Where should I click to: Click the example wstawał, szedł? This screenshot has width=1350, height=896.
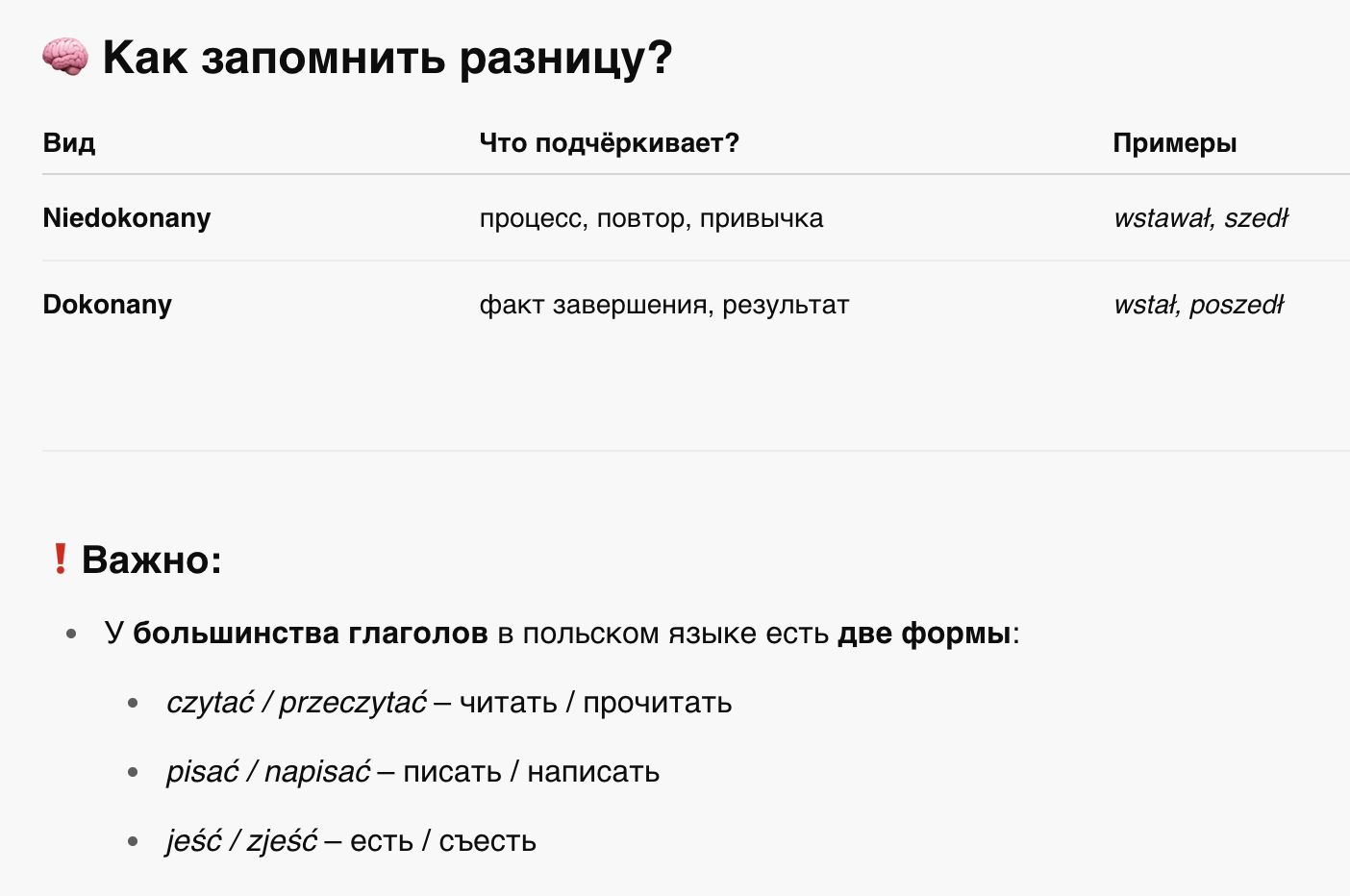tap(1200, 218)
